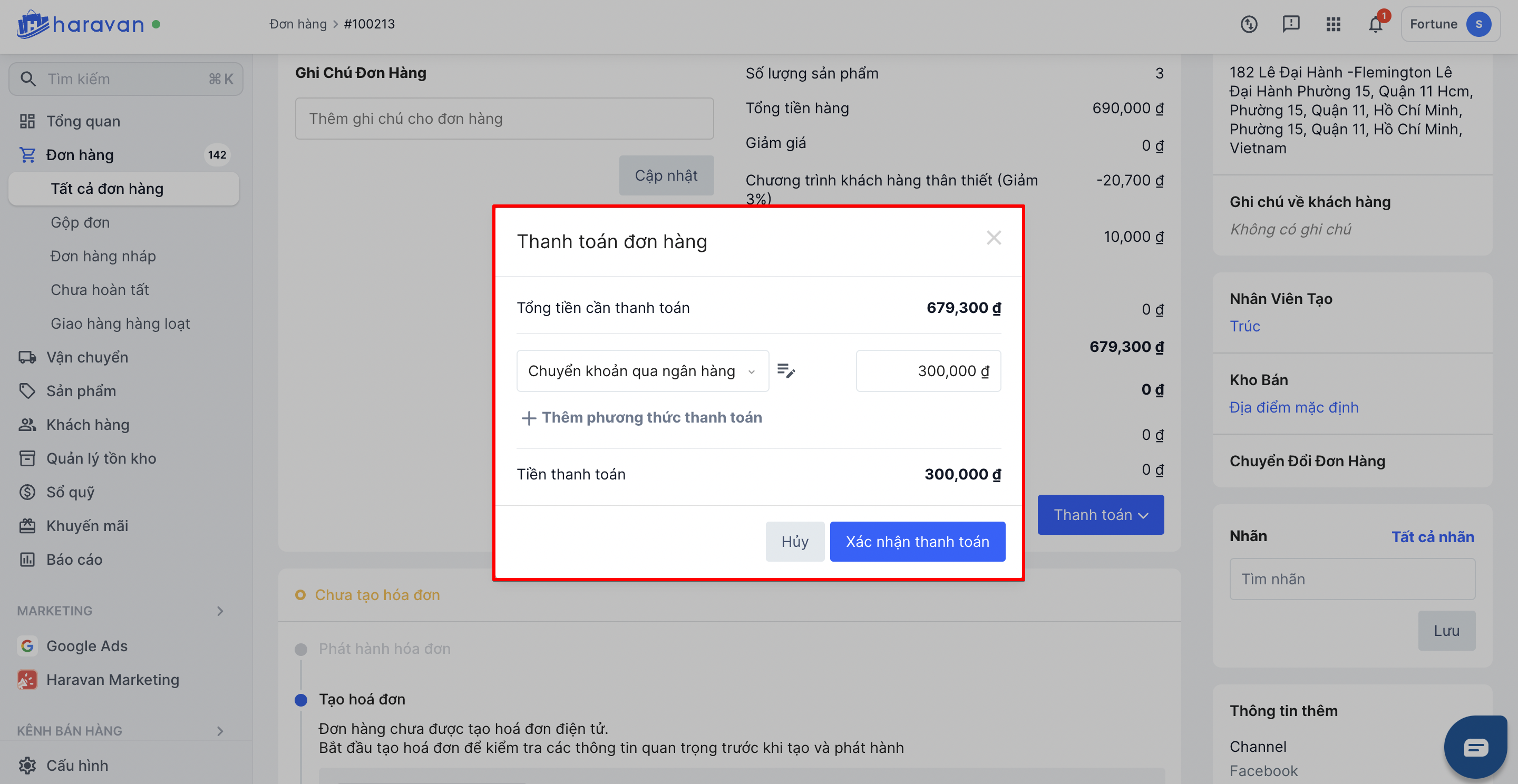The image size is (1518, 784).
Task: Expand the MARKETING sidebar section
Action: tap(220, 611)
